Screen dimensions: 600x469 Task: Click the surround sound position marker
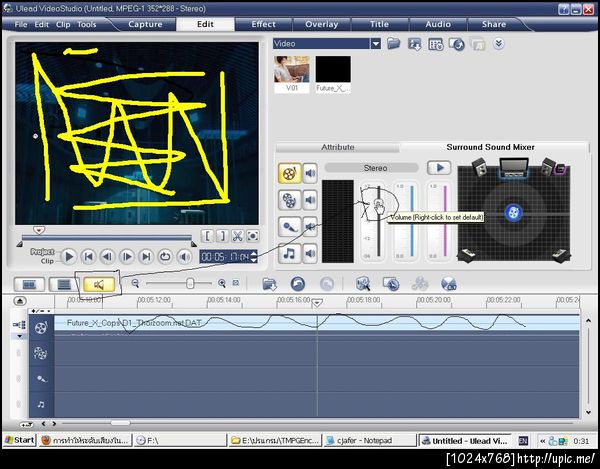514,213
